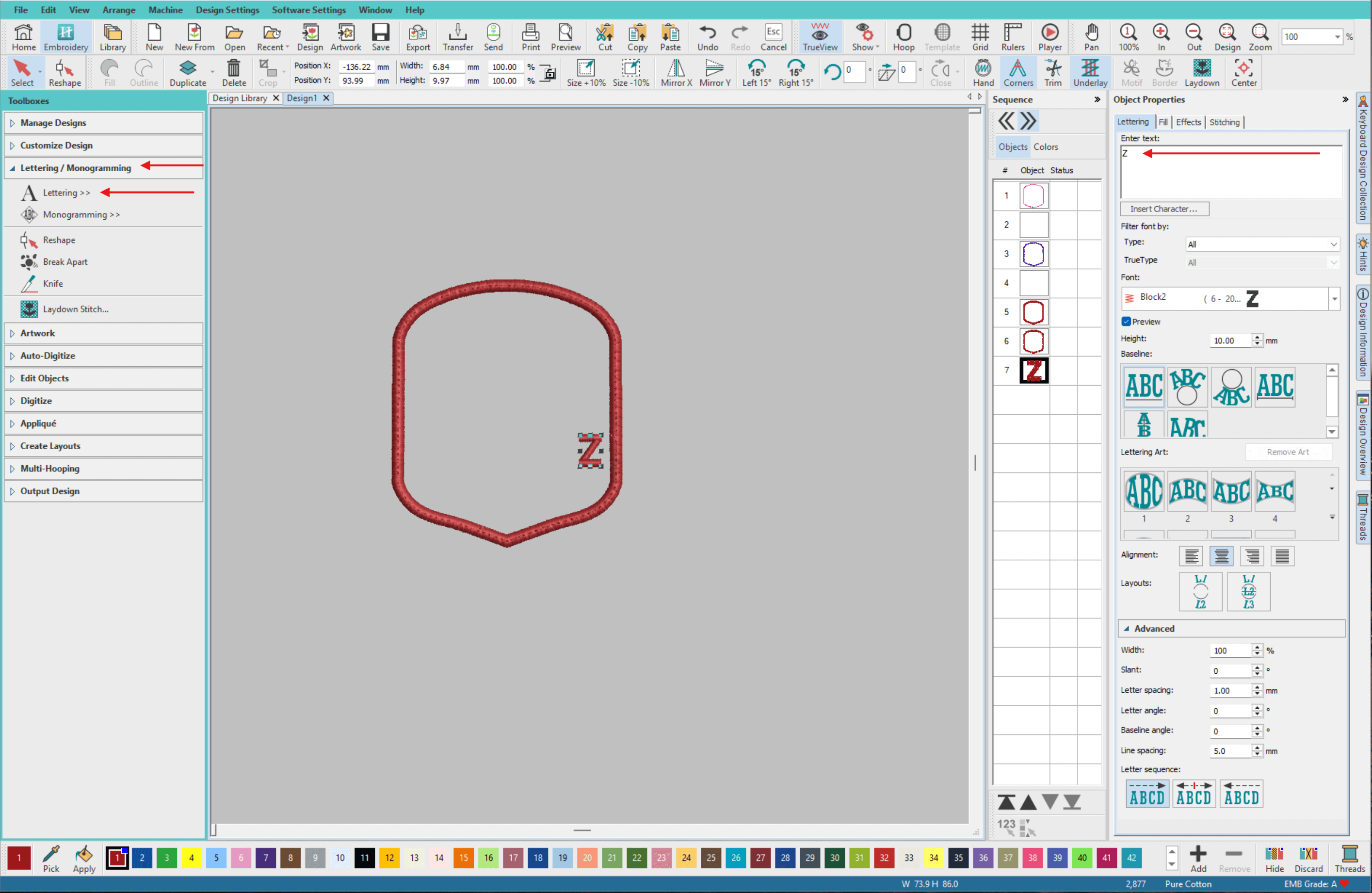Click the Break Apart tool
The height and width of the screenshot is (893, 1372).
(65, 262)
